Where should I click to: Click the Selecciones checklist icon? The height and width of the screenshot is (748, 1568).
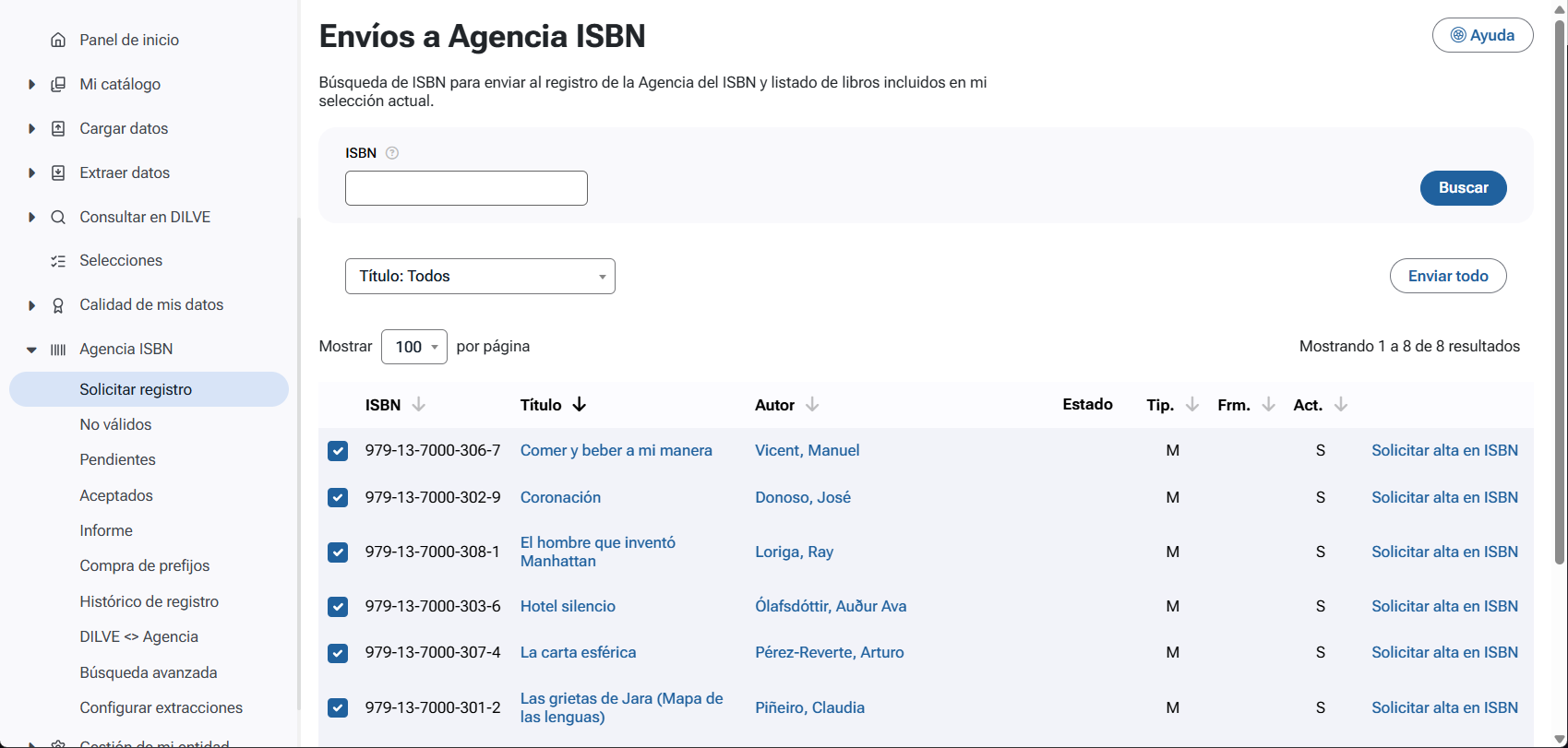[x=58, y=261]
